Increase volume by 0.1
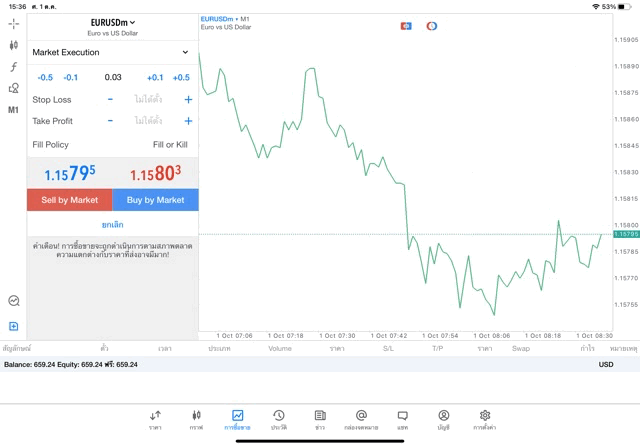 click(155, 78)
